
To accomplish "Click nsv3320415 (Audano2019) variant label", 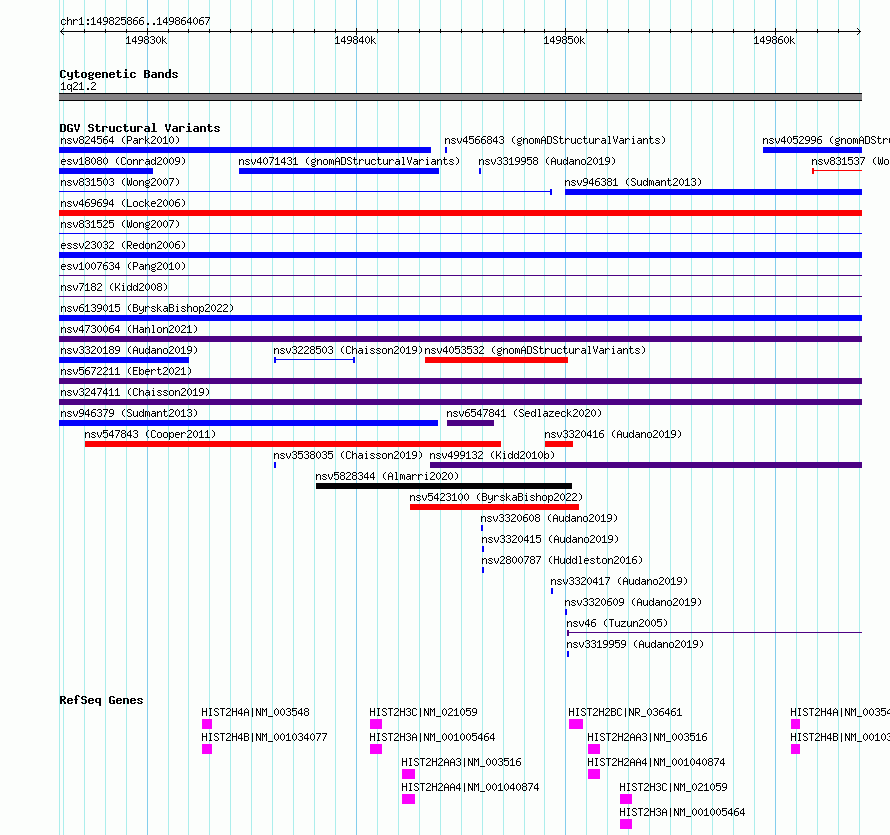I will [550, 539].
